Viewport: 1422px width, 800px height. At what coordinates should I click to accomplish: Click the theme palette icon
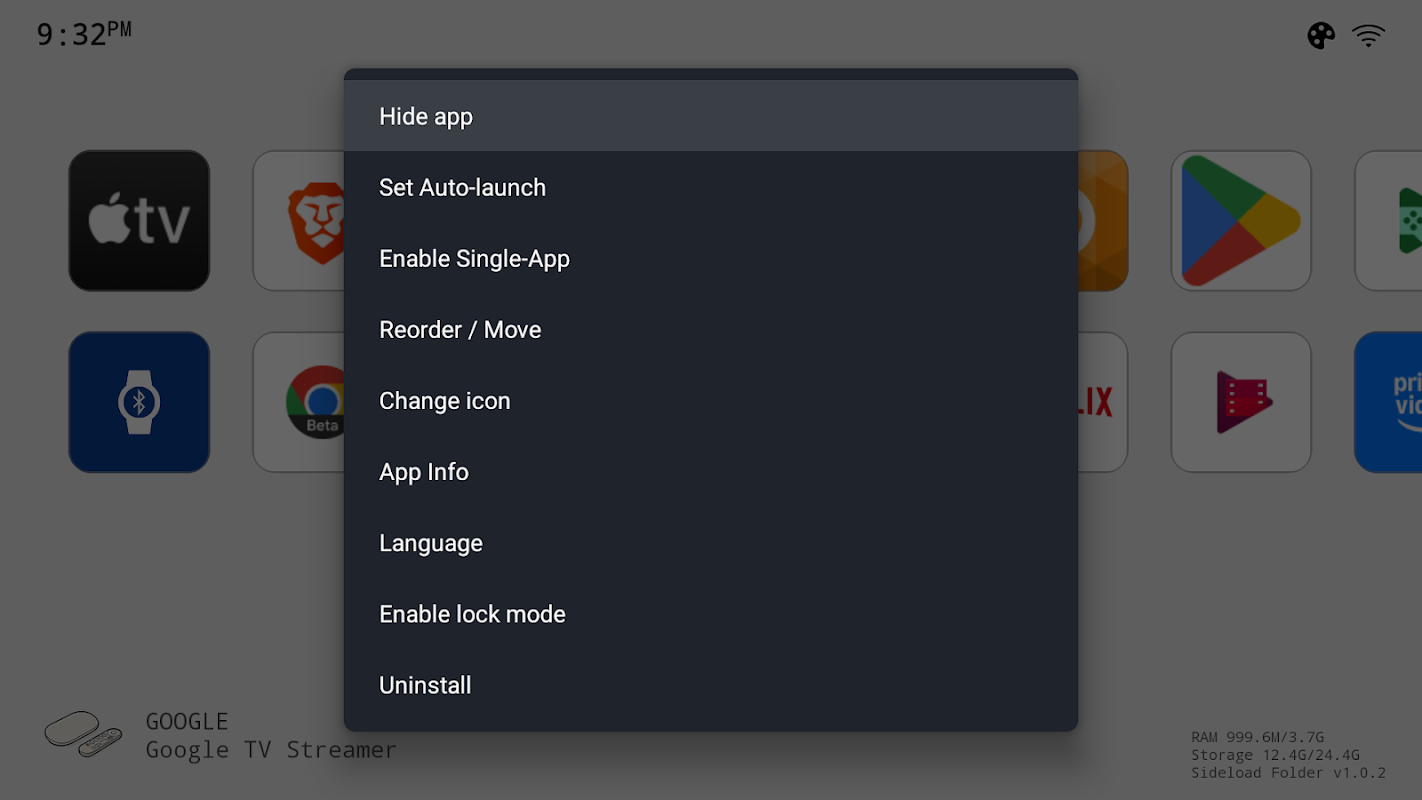tap(1321, 36)
